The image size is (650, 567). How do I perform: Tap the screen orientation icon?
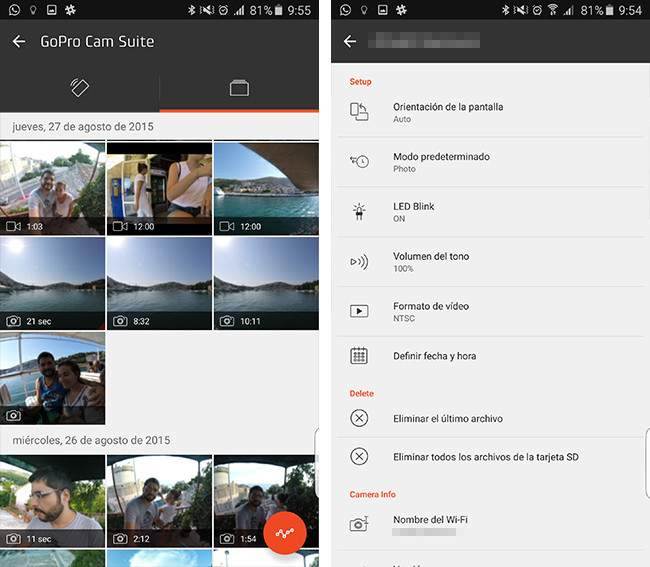pyautogui.click(x=359, y=112)
